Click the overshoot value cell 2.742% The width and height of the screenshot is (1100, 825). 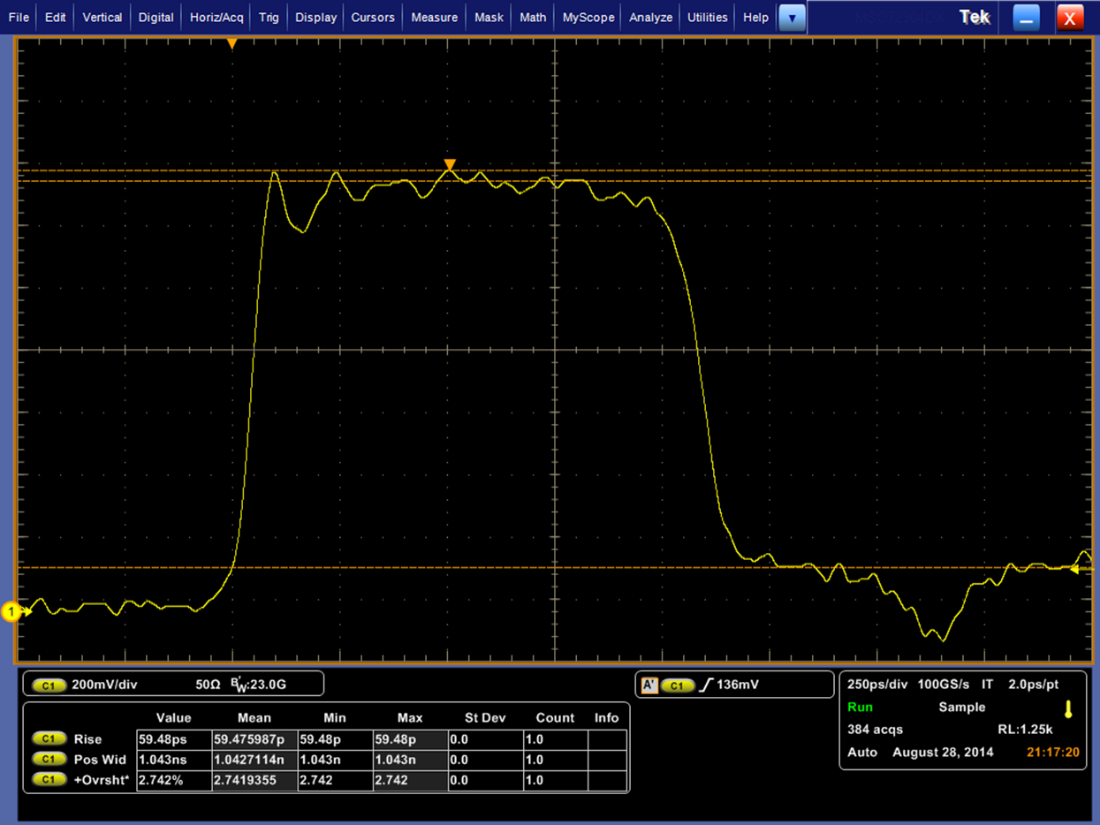(x=174, y=780)
